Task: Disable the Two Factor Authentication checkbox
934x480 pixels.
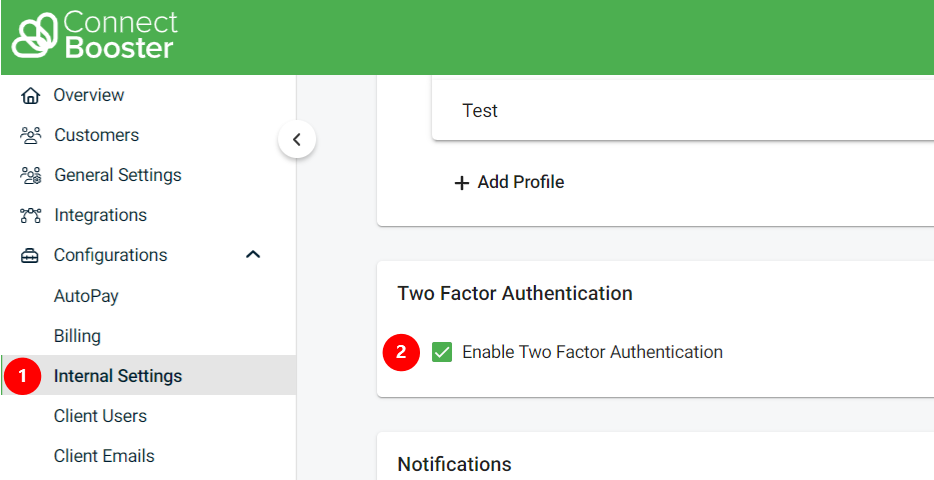Action: click(442, 352)
